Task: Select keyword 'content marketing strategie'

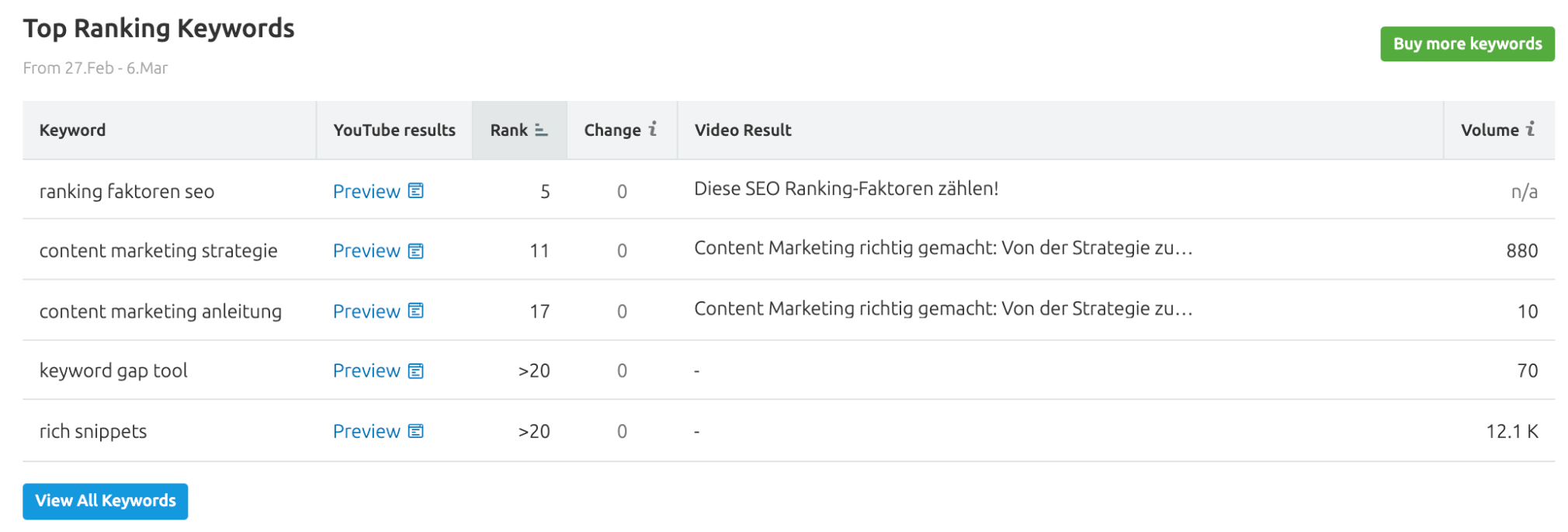Action: [x=158, y=251]
